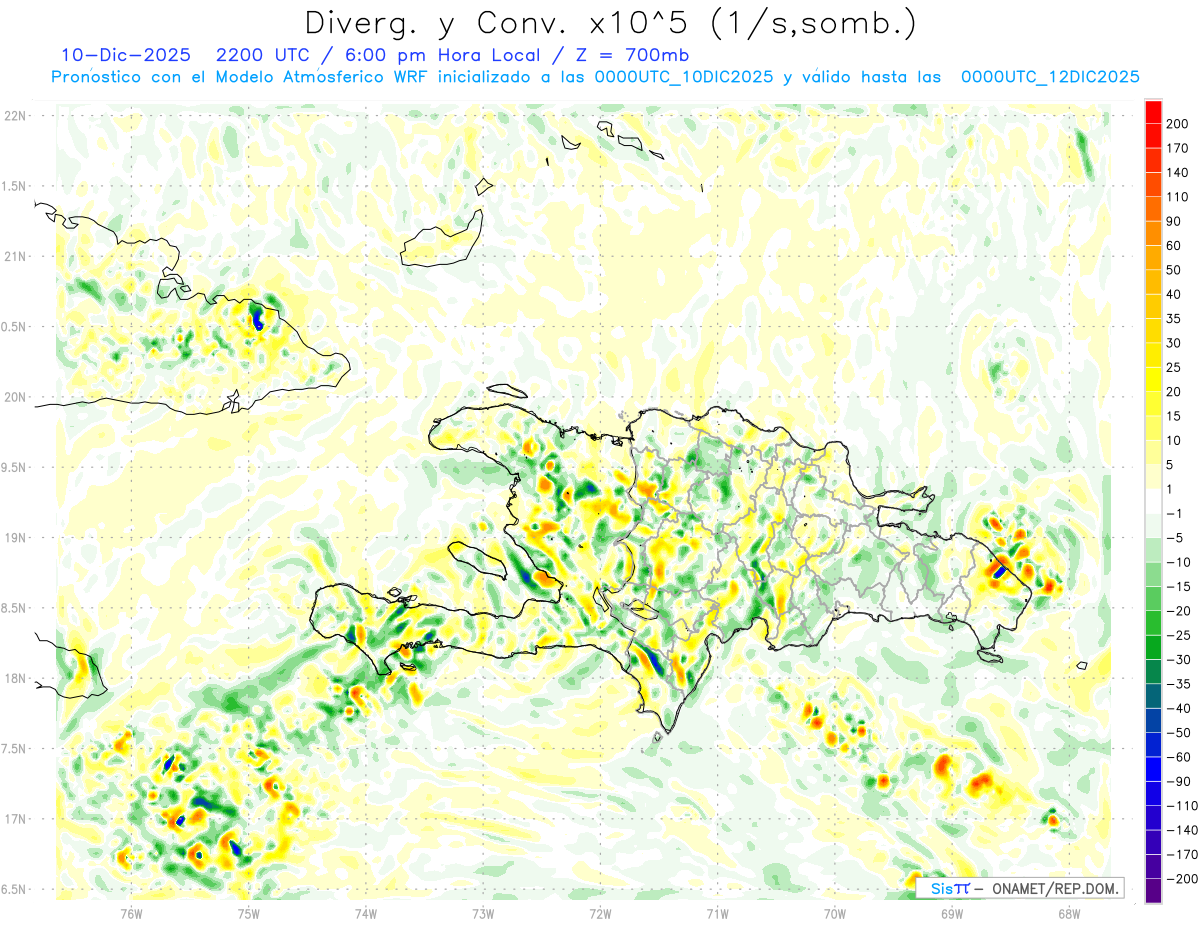Screen dimensions: 1200x927
Task: Click the positive '110' color scale value
Action: point(1177,197)
